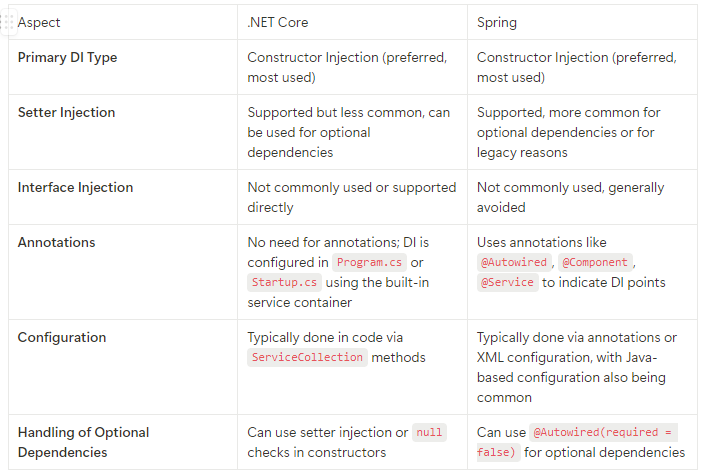Click the .NET Core Interface Injection cell
The height and width of the screenshot is (475, 704).
[352, 198]
